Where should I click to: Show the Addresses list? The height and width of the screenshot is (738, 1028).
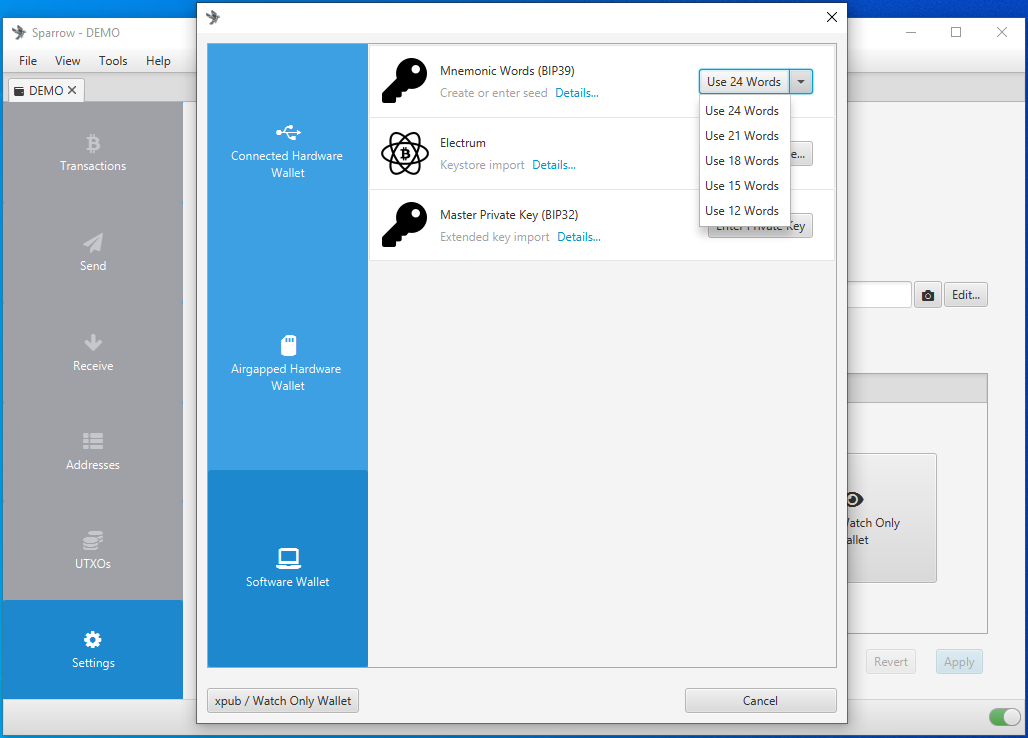(92, 452)
